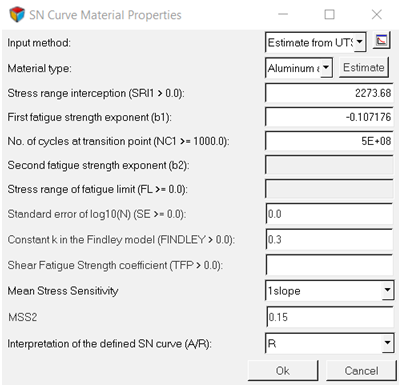Click the SN curve plot icon
The height and width of the screenshot is (386, 399).
point(381,41)
